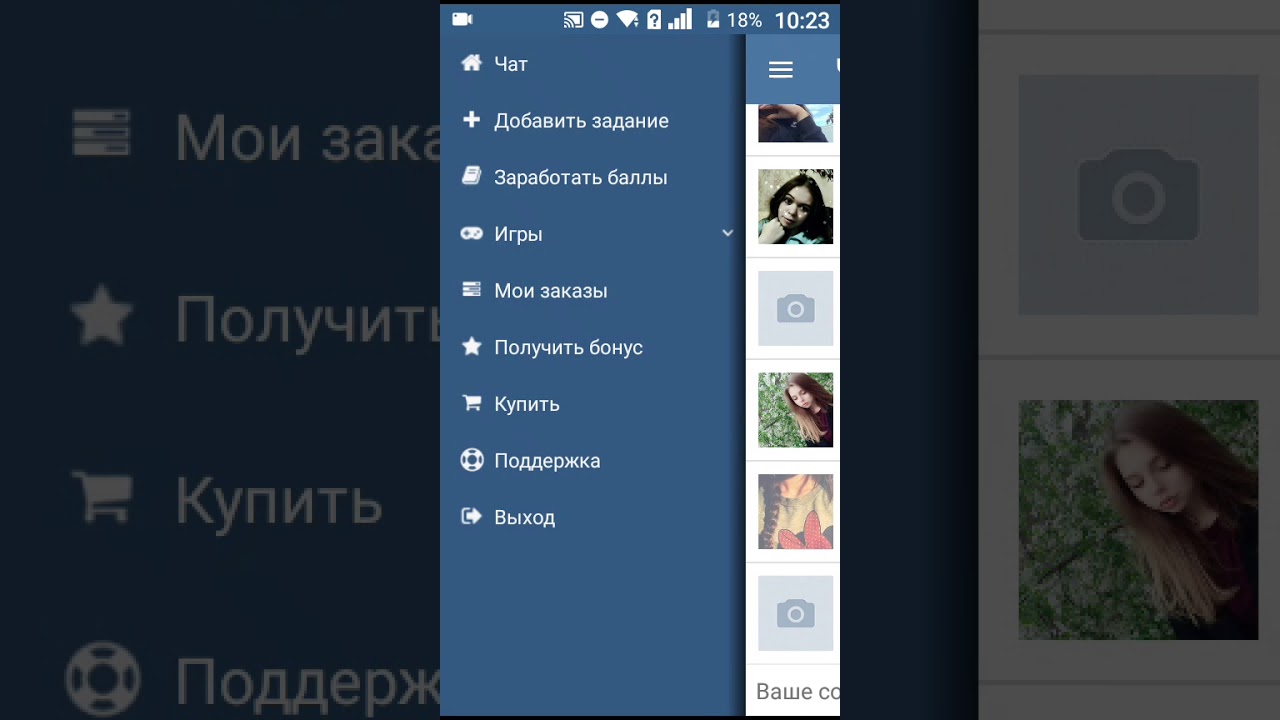
Task: Open the dark-haired girl avatar in chat list
Action: coord(796,207)
